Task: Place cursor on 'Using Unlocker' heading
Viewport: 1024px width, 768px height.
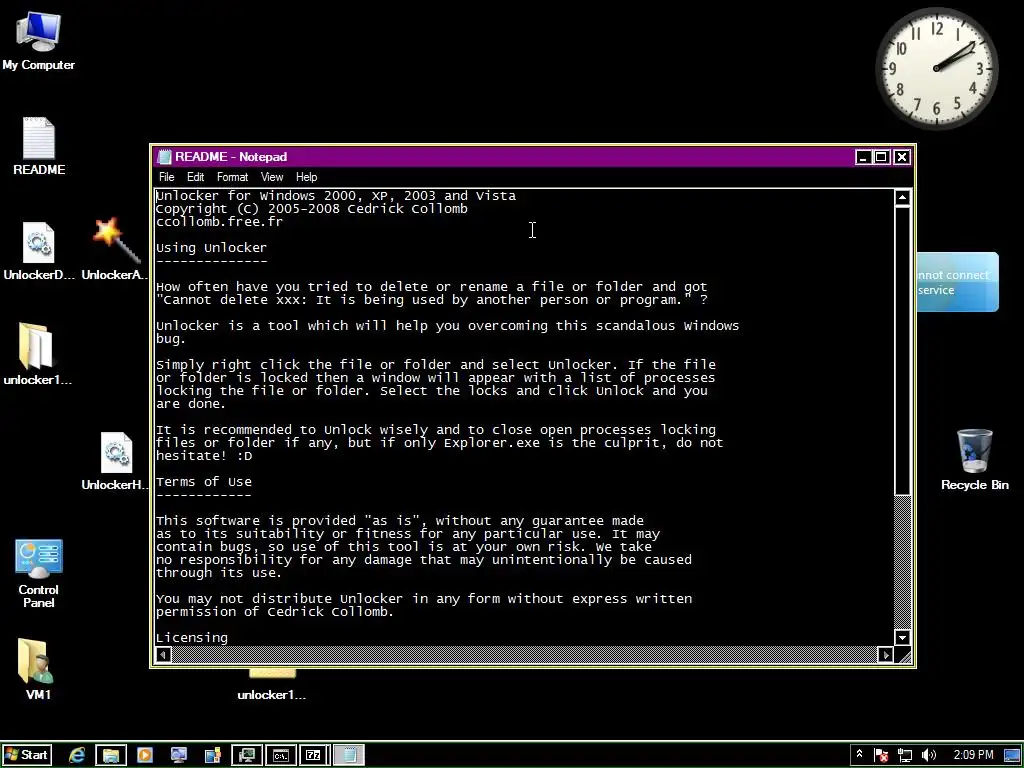Action: click(x=212, y=248)
